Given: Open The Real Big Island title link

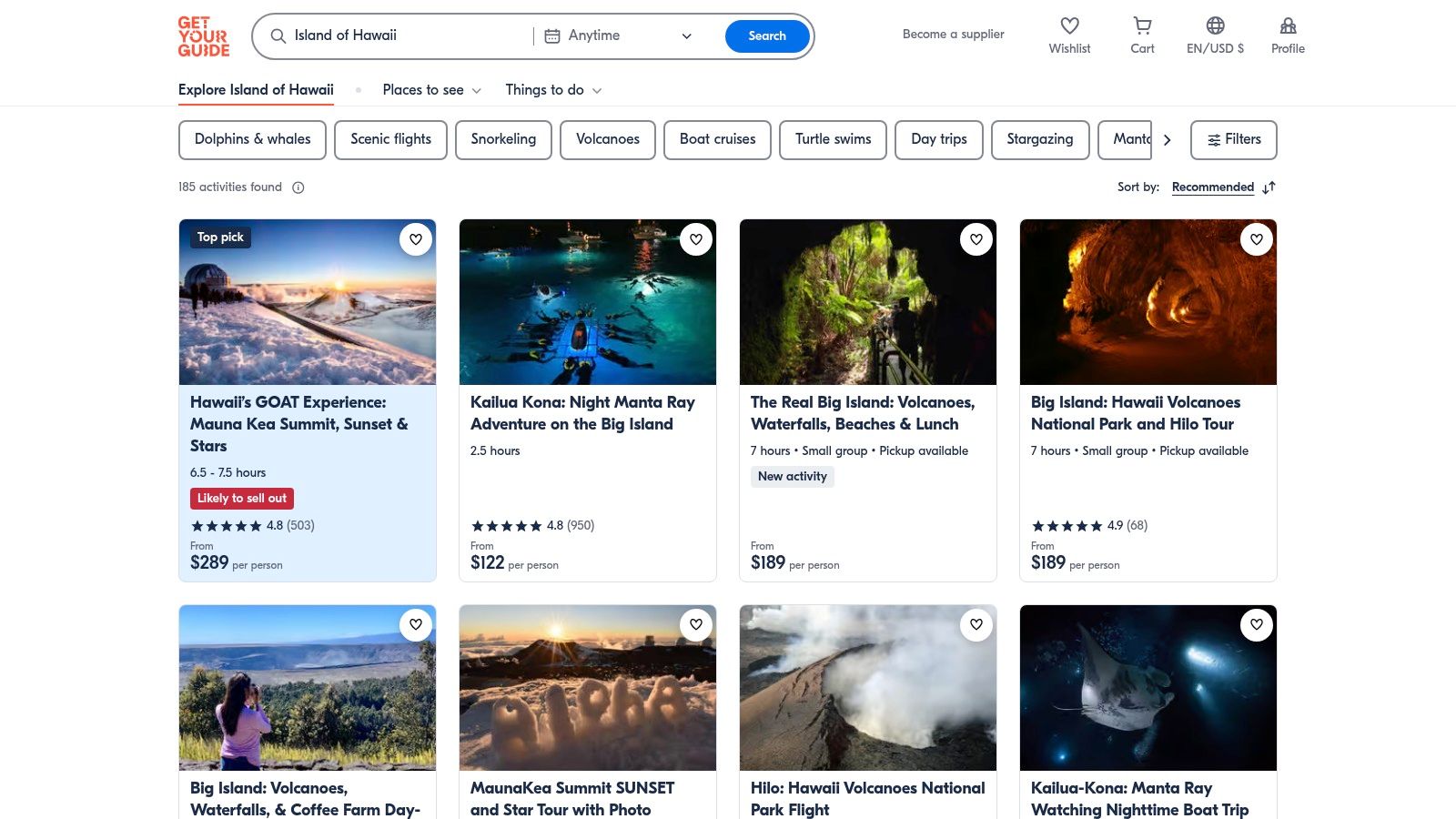Looking at the screenshot, I should pos(863,413).
